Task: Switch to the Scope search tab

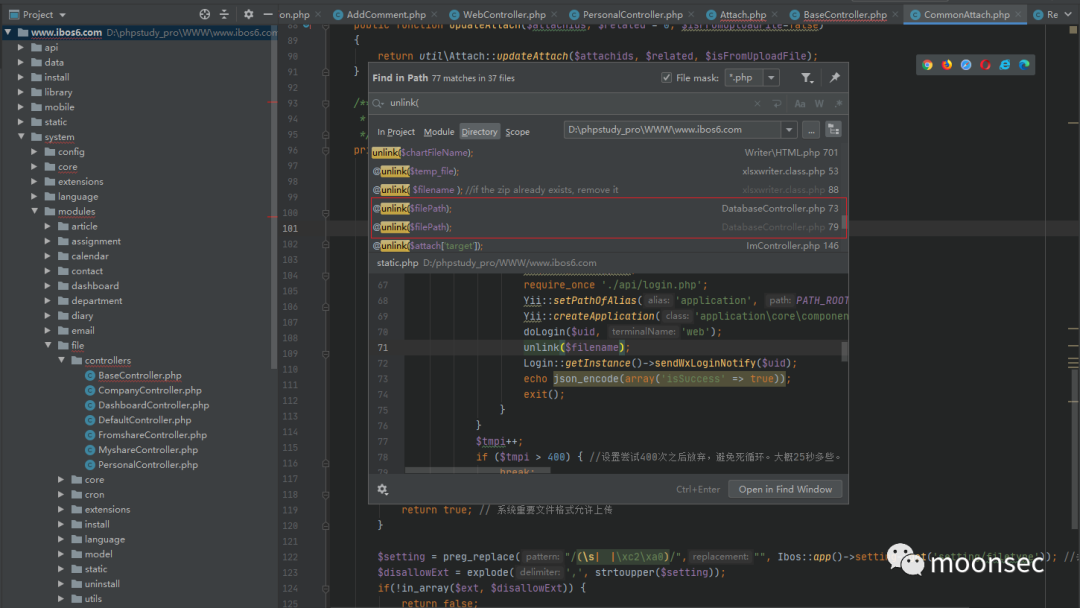Action: 517,132
